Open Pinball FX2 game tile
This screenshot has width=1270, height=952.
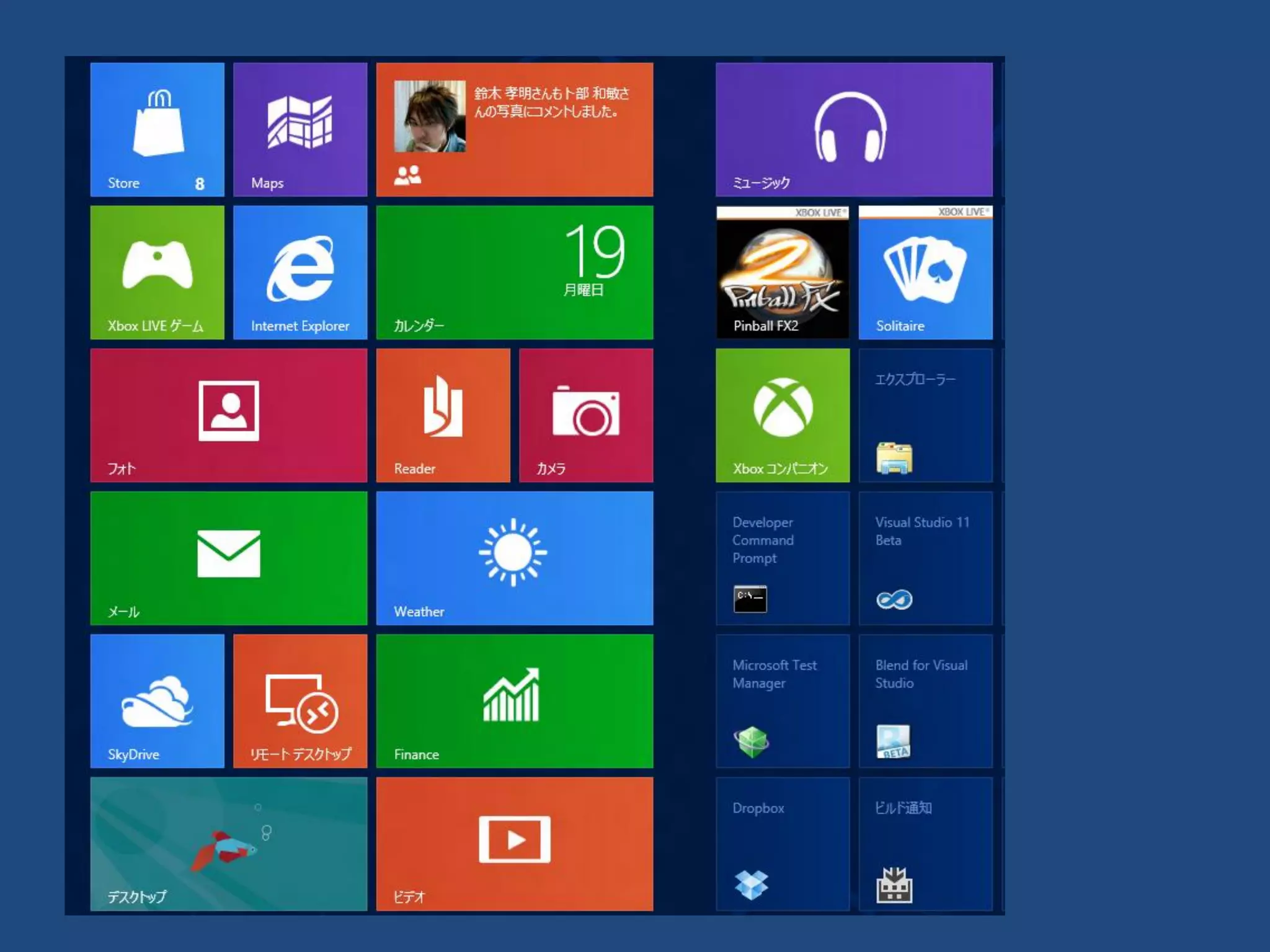(783, 272)
